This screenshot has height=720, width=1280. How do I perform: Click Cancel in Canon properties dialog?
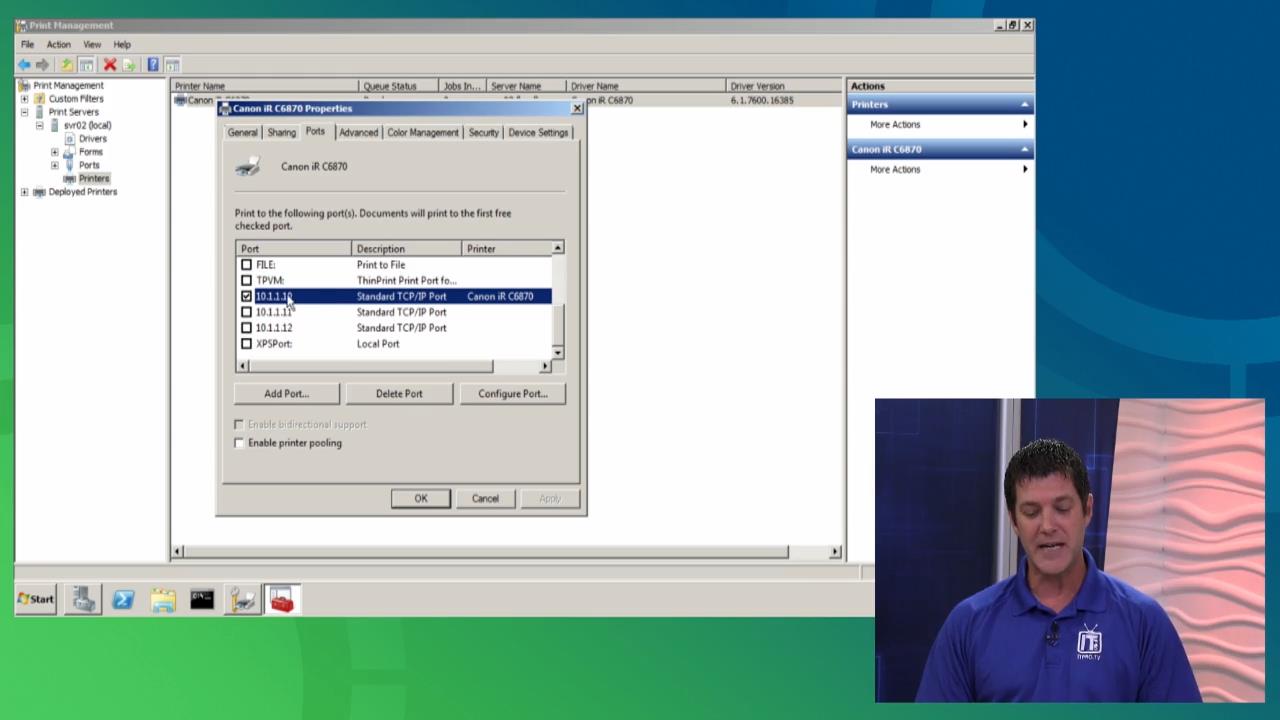(x=485, y=499)
